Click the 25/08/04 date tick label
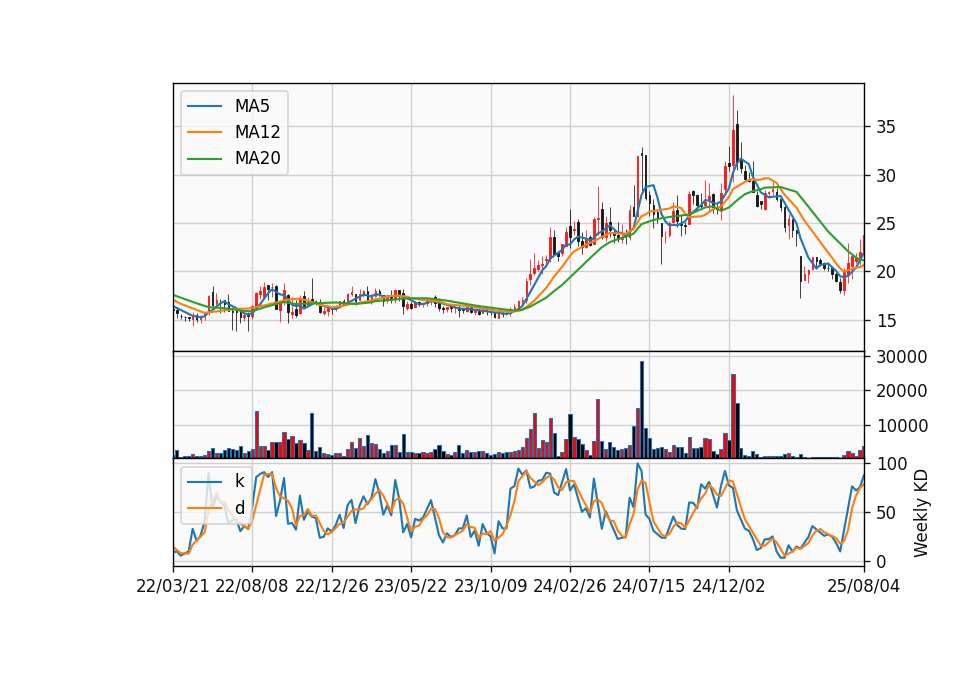This screenshot has width=960, height=690. coord(864,586)
